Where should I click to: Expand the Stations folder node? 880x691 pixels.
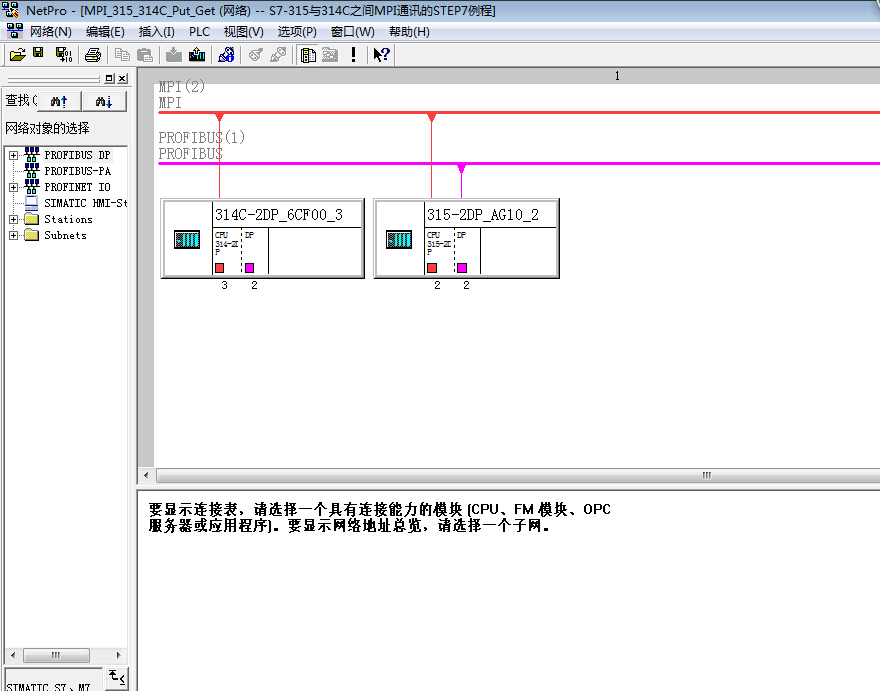point(13,219)
